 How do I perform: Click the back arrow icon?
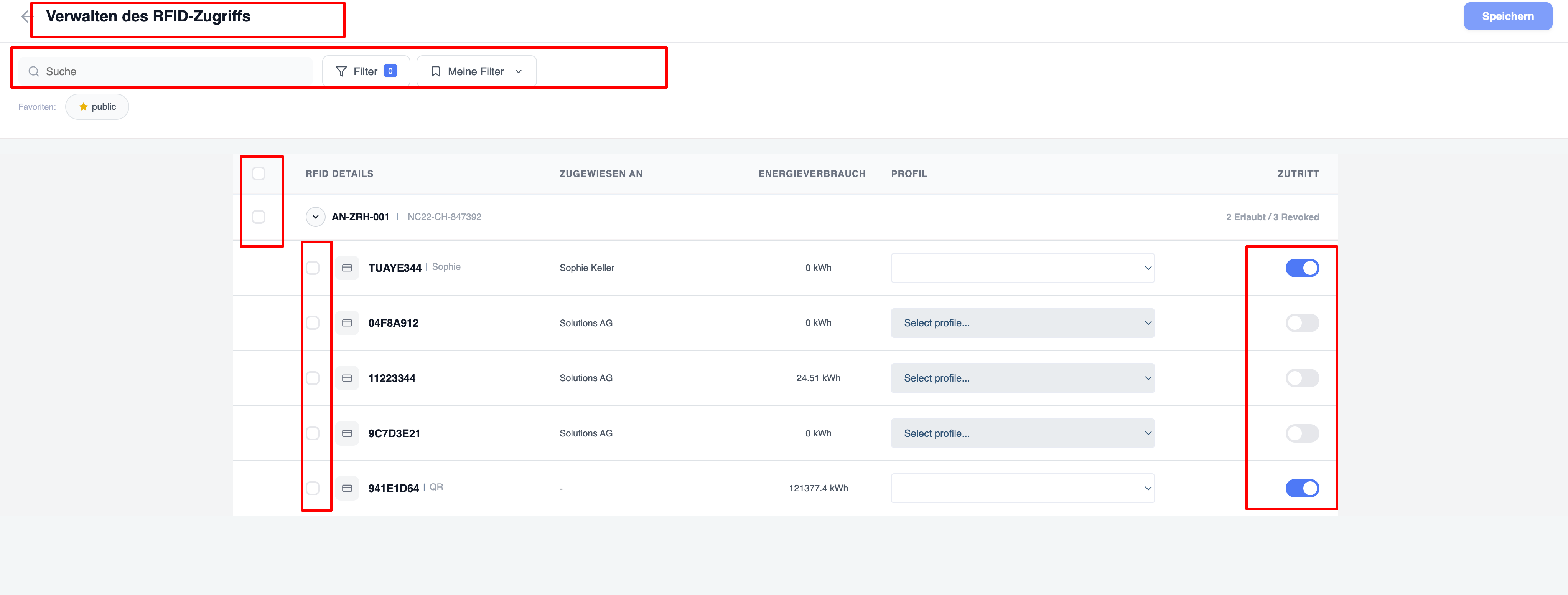pos(26,17)
